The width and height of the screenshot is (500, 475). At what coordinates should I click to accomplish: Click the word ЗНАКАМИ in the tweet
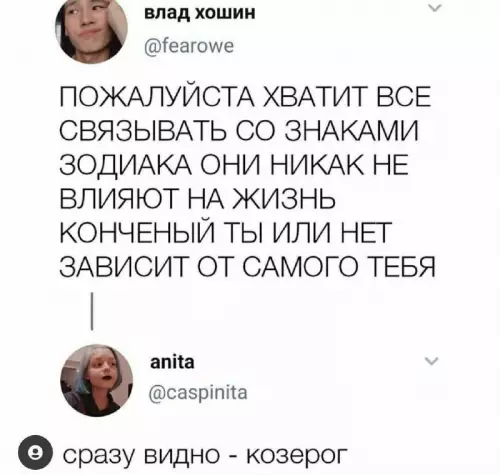[x=352, y=131]
